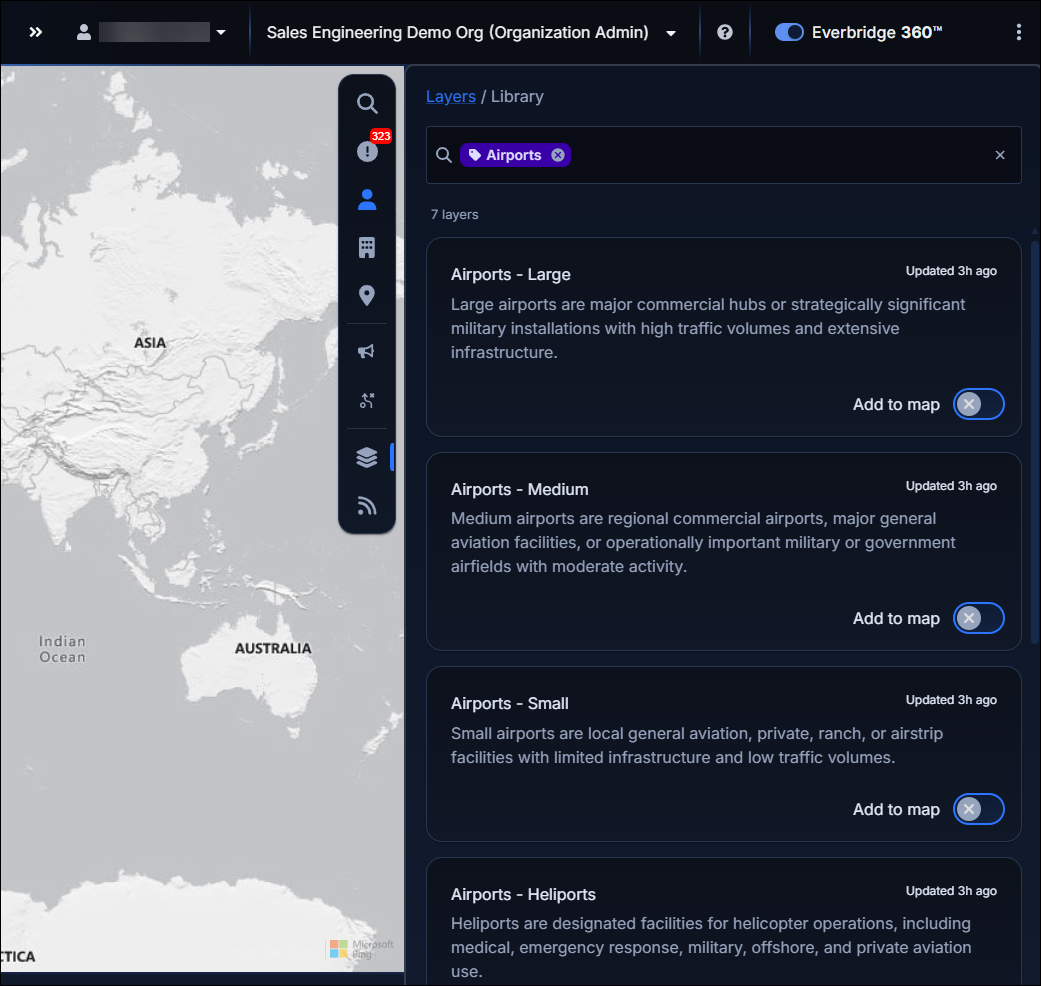Toggle Add to map for Airports - Medium
The width and height of the screenshot is (1041, 986).
[978, 618]
